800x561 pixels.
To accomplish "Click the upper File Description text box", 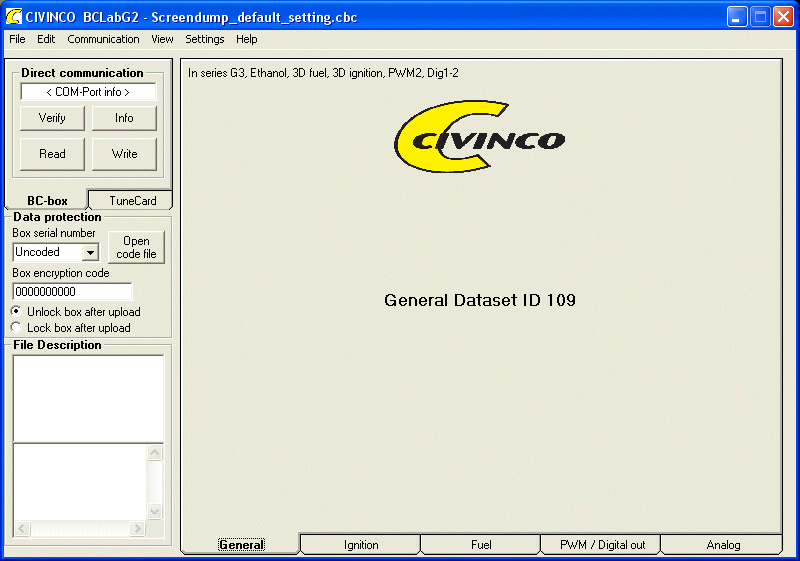I will [x=88, y=399].
